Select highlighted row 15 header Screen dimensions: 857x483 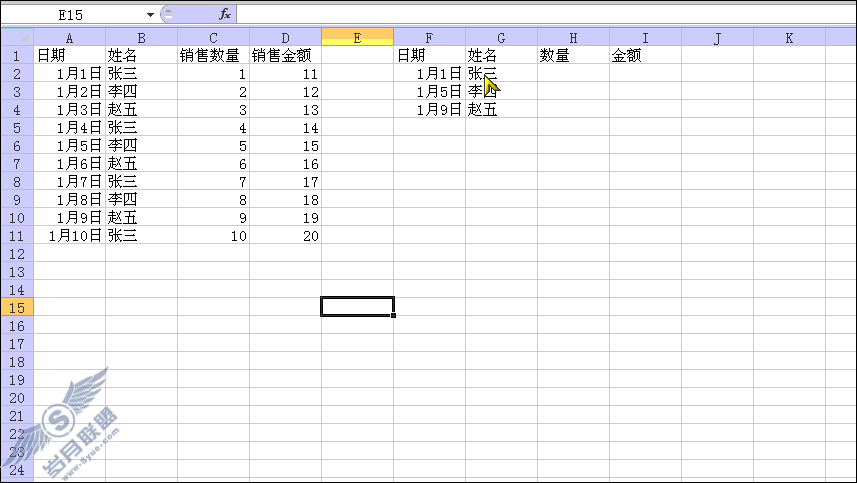(17, 308)
